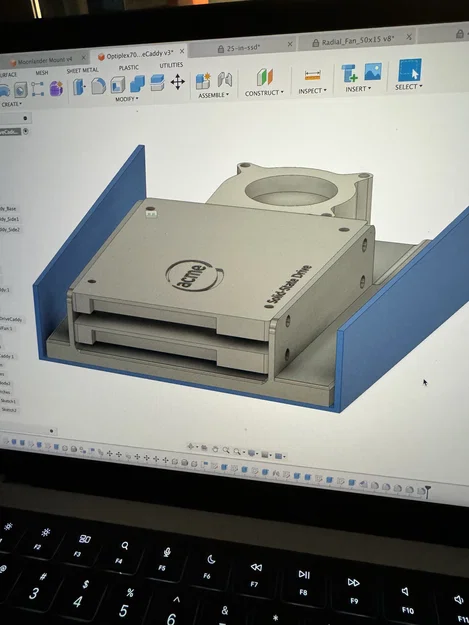Screen dimensions: 469x625
Task: Click the lock icon in top-right tab
Action: (459, 34)
